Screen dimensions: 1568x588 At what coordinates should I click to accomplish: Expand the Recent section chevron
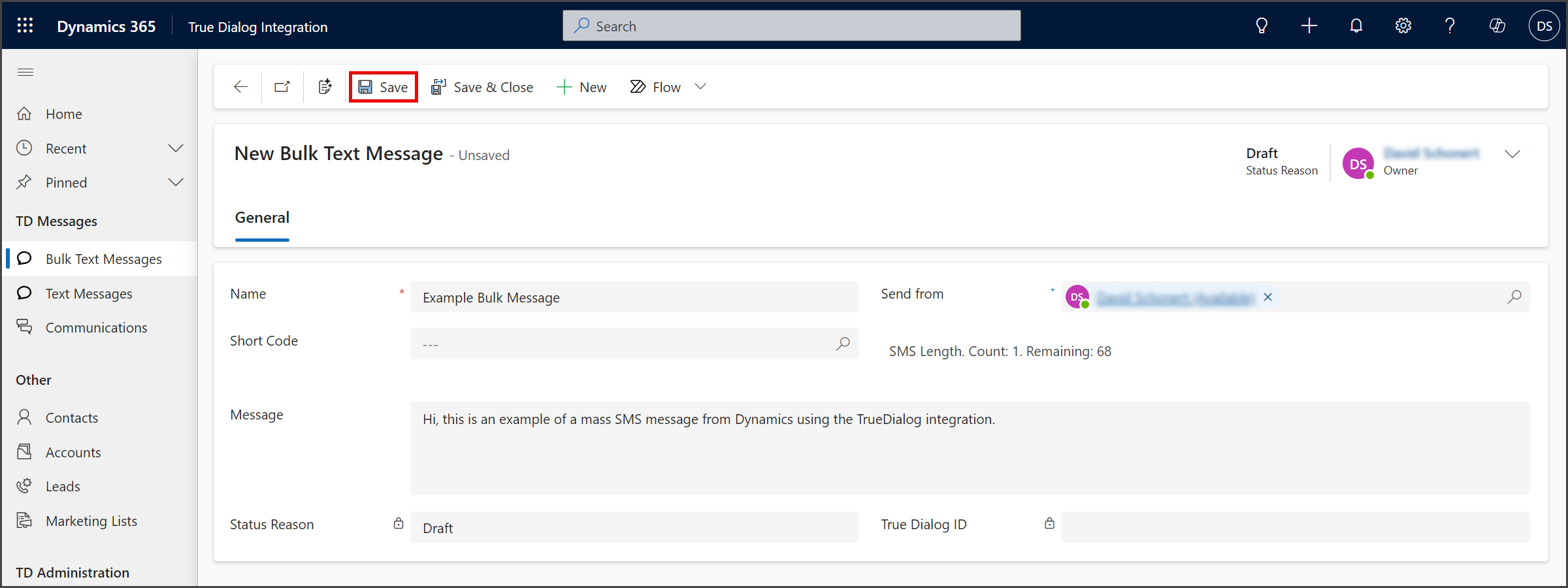176,148
